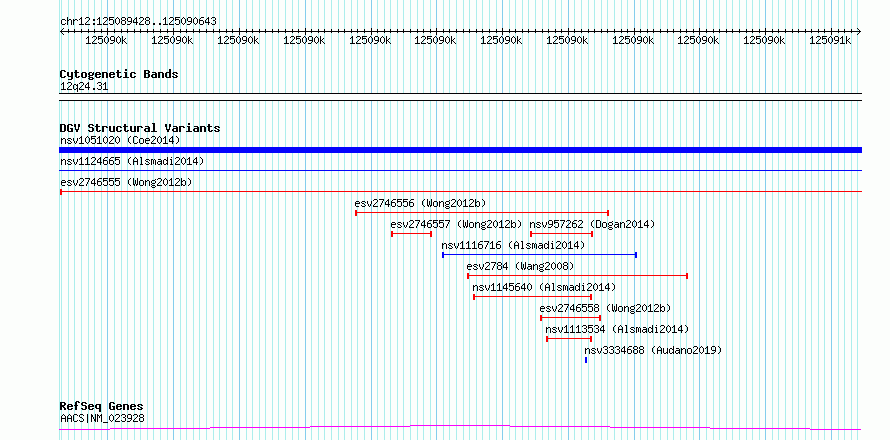Select the red nsv1145640 variant bar
Image resolution: width=890 pixels, height=440 pixels.
(x=532, y=297)
